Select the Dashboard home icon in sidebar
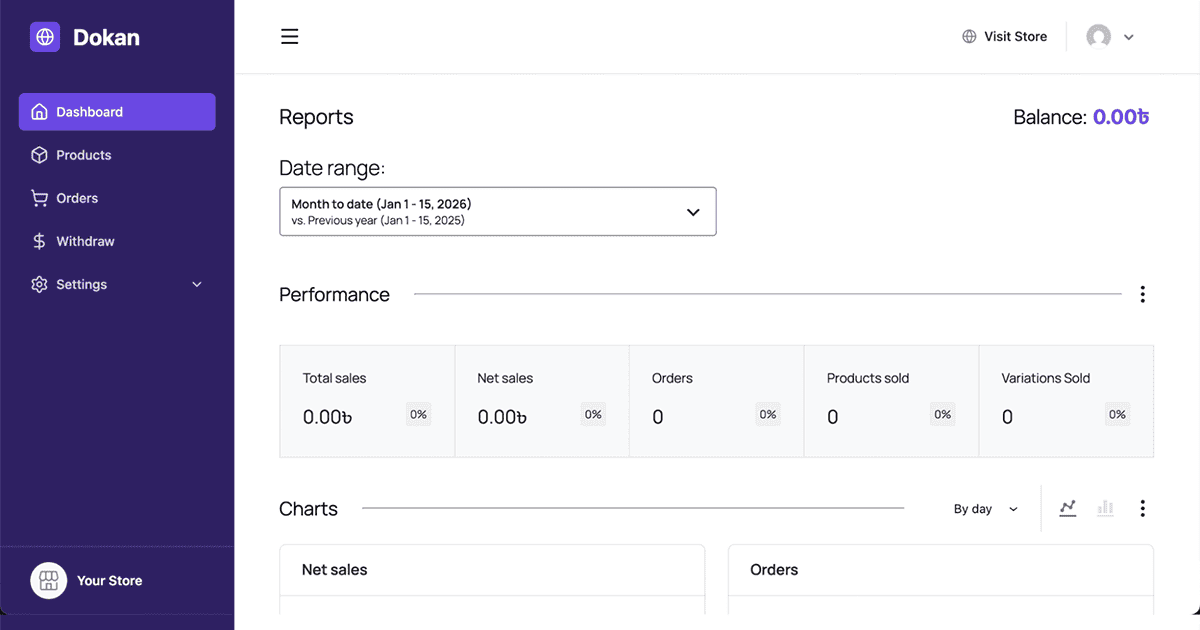Screen dimensions: 1200x630 40,111
